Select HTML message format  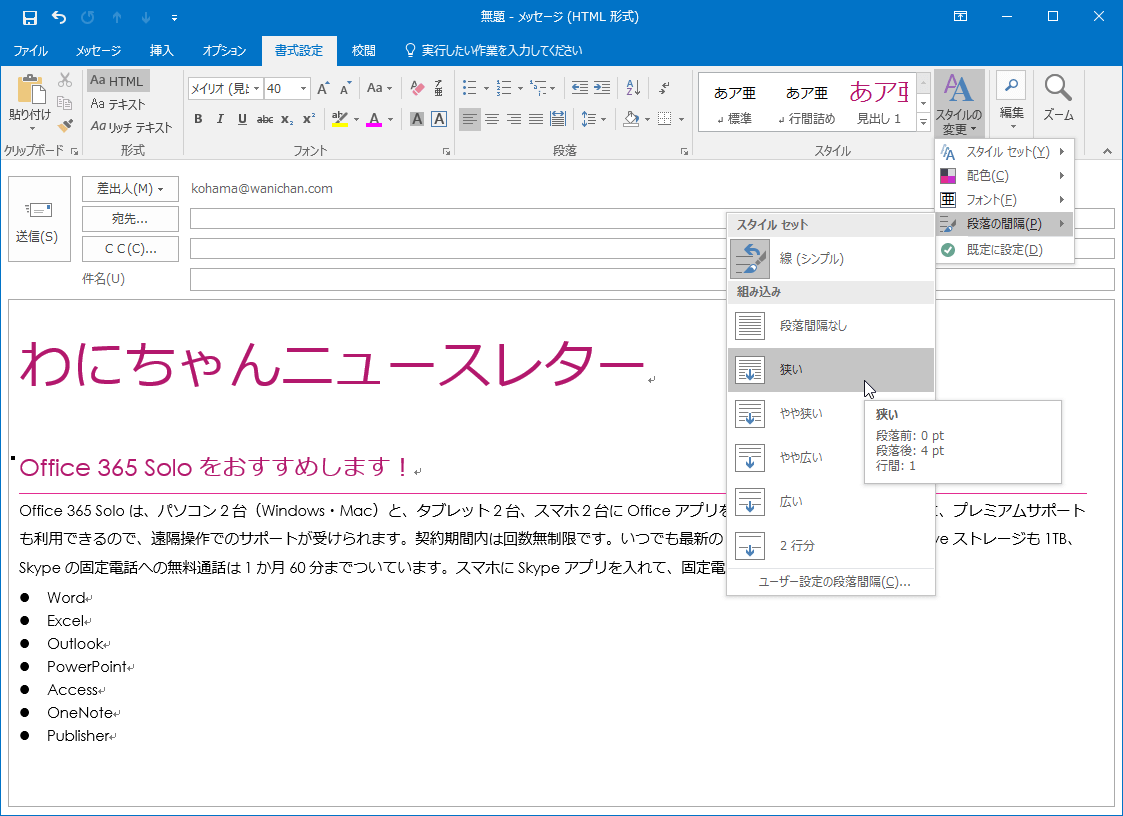118,81
